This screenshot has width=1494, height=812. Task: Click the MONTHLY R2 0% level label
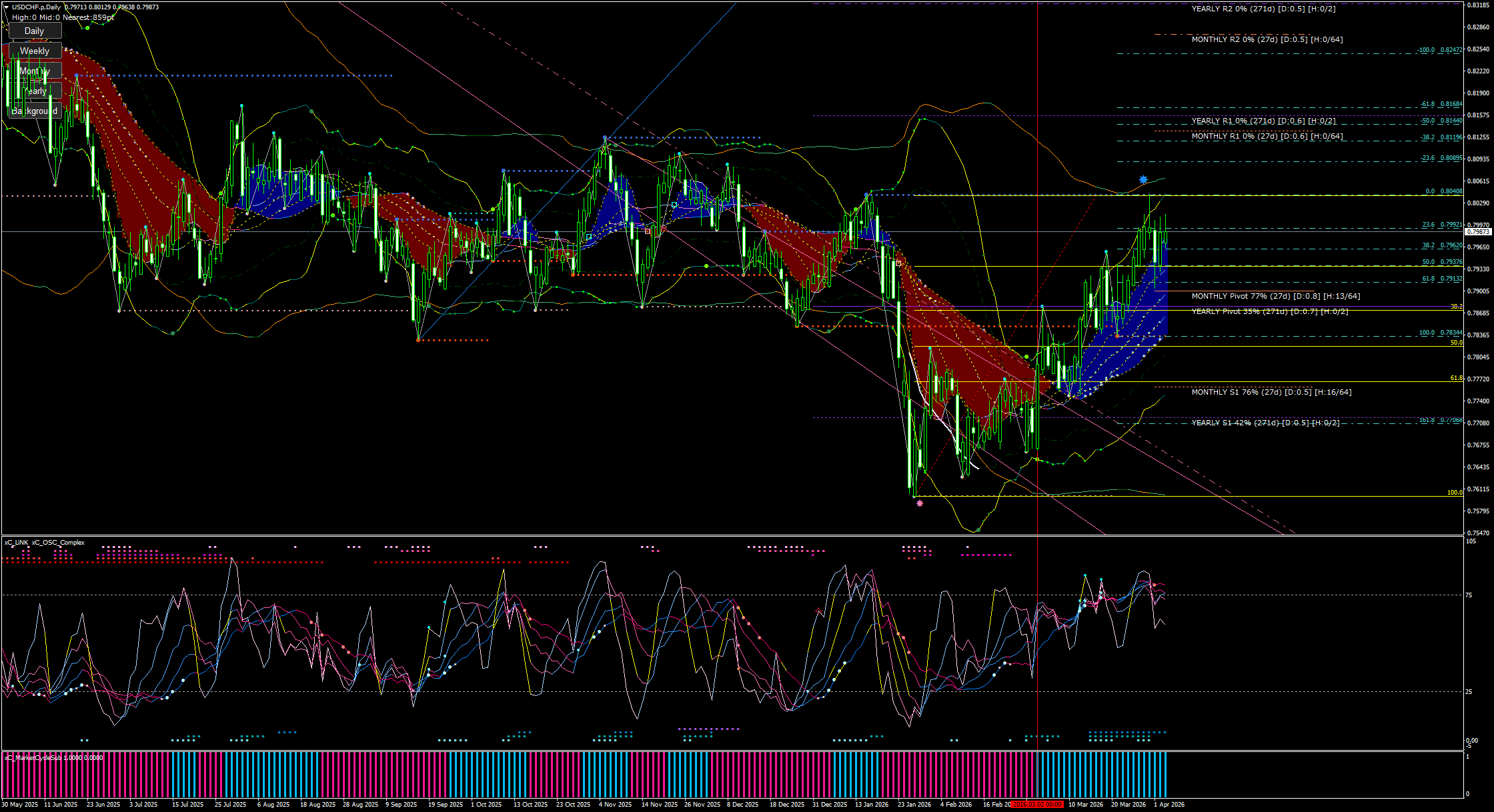(1267, 39)
